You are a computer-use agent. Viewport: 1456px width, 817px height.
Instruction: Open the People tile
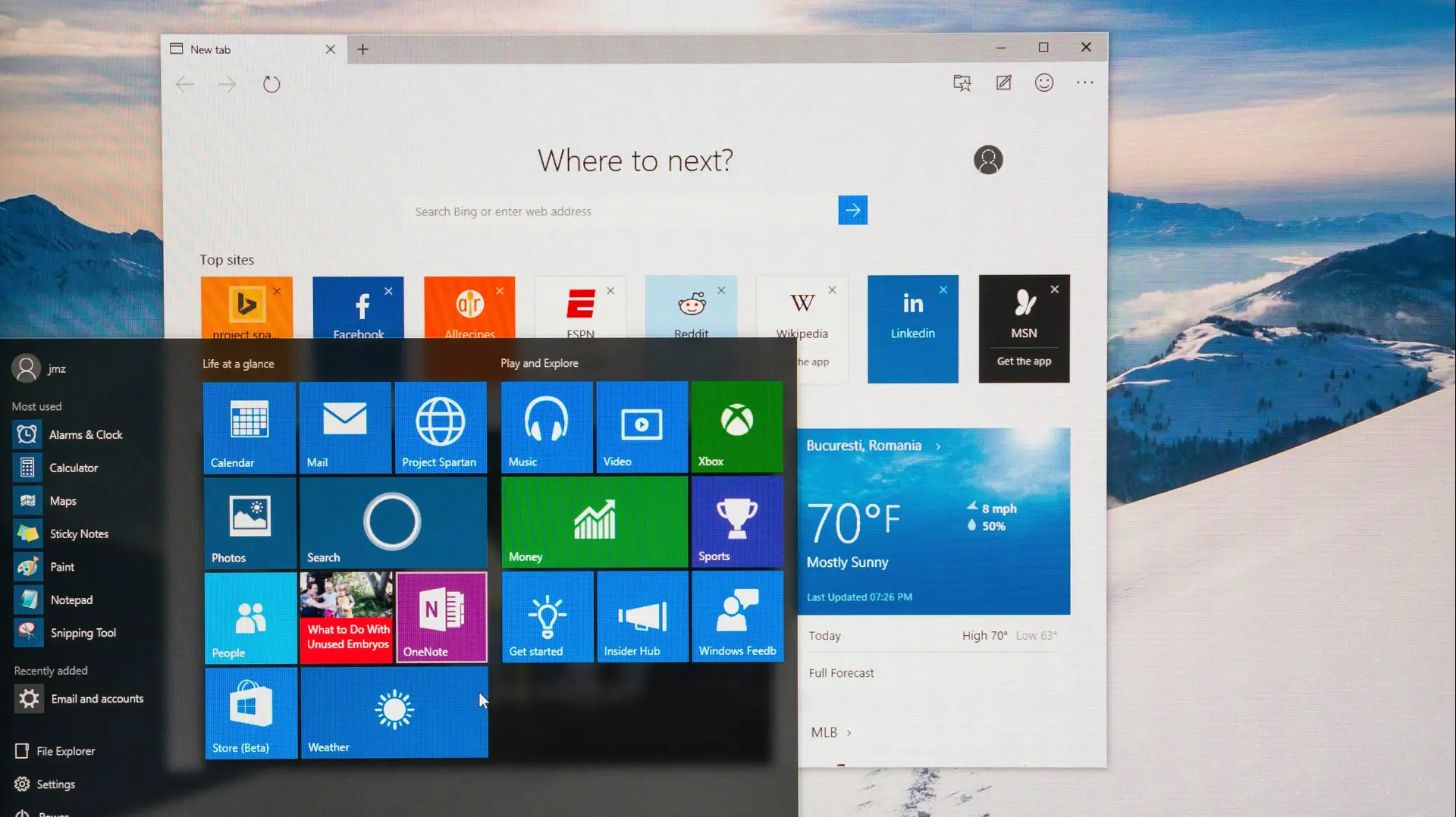(251, 618)
